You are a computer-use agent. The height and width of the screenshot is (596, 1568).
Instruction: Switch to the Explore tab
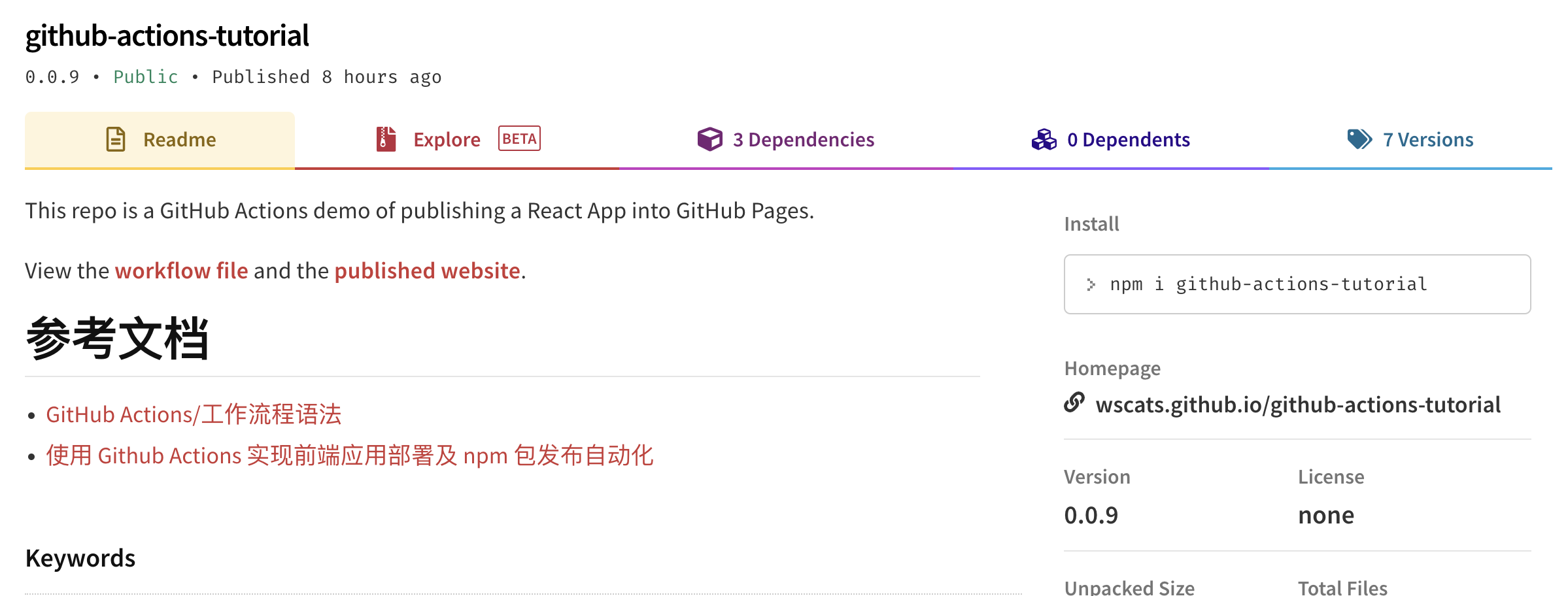click(457, 140)
